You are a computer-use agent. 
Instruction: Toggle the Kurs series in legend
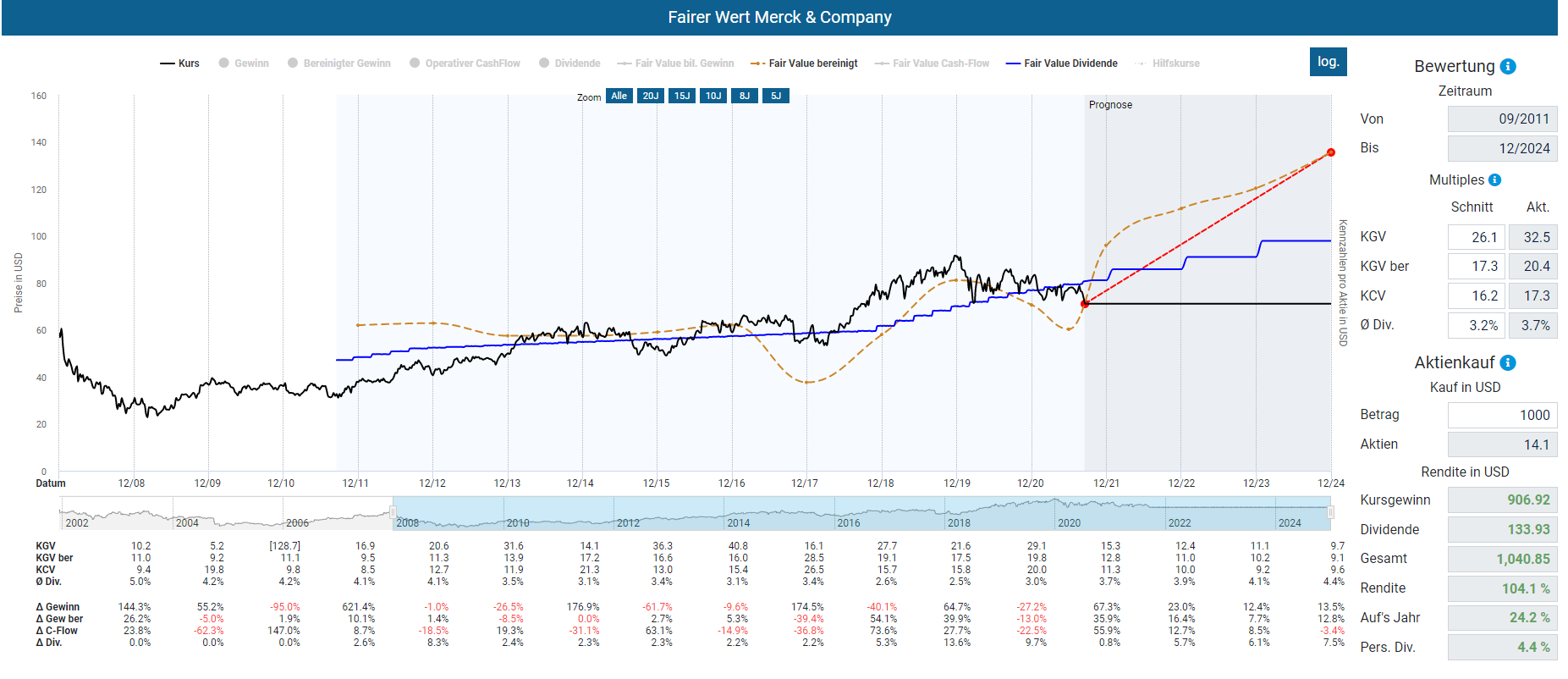pos(180,63)
